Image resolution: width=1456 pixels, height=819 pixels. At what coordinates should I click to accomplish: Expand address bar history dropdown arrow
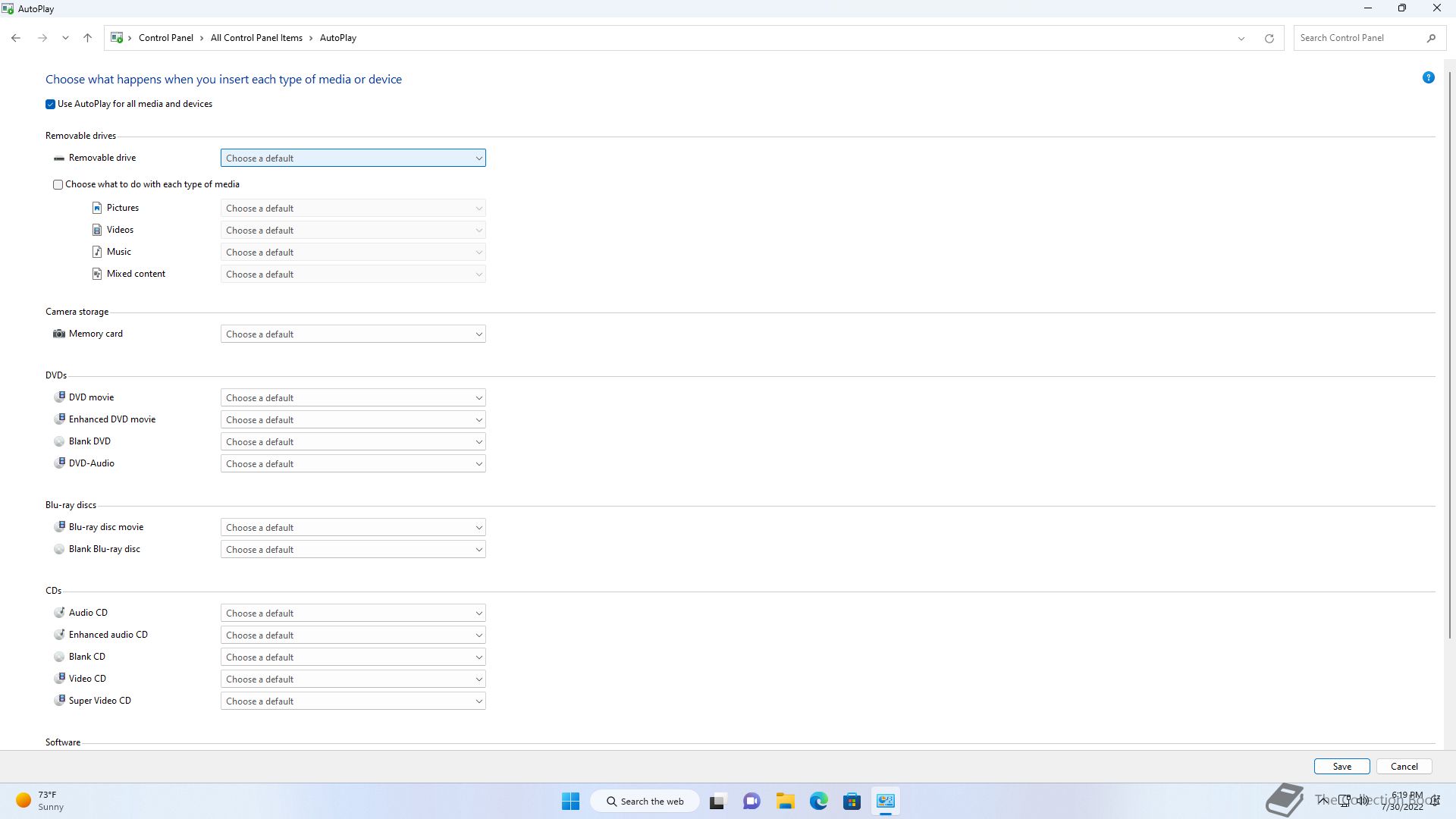1241,38
